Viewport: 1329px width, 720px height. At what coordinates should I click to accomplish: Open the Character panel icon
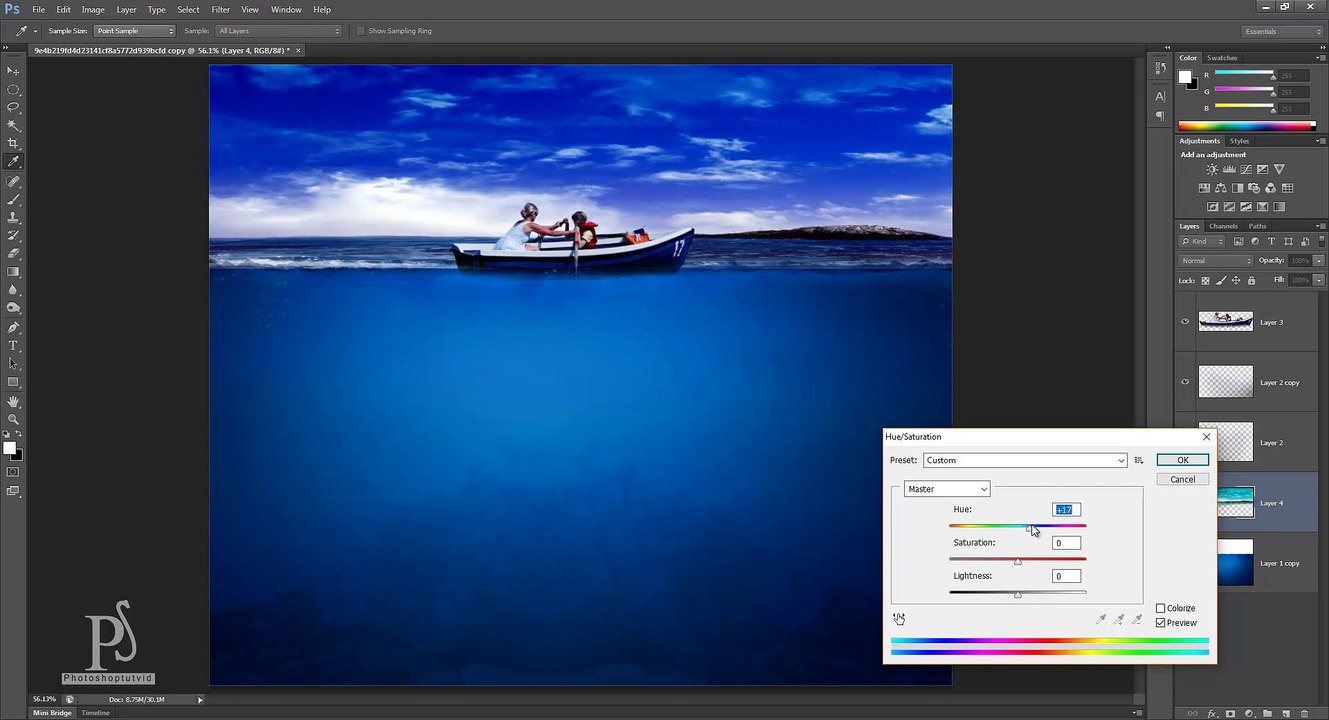point(1160,97)
